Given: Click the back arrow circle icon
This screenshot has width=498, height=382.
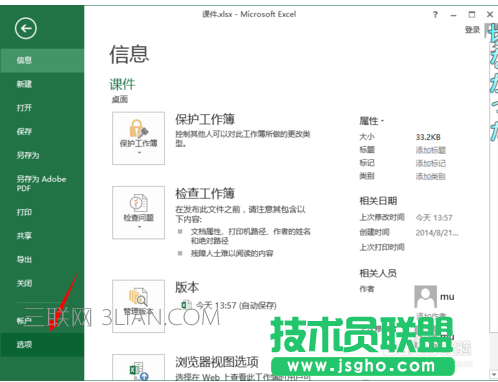Looking at the screenshot, I should click(26, 28).
